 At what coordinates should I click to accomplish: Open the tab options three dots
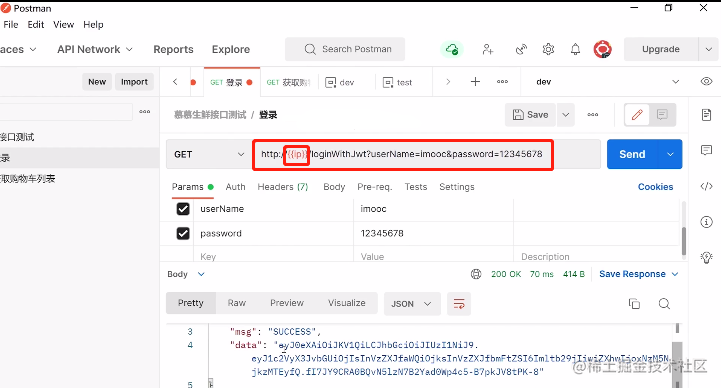[502, 82]
